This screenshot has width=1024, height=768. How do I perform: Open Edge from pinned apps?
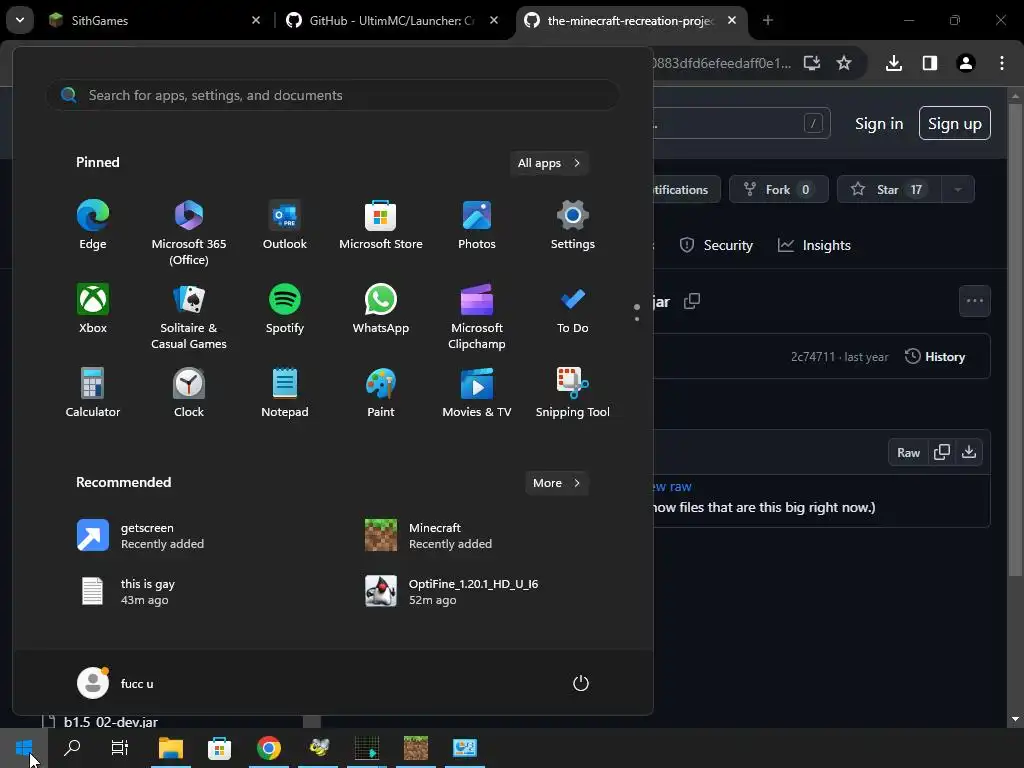93,225
